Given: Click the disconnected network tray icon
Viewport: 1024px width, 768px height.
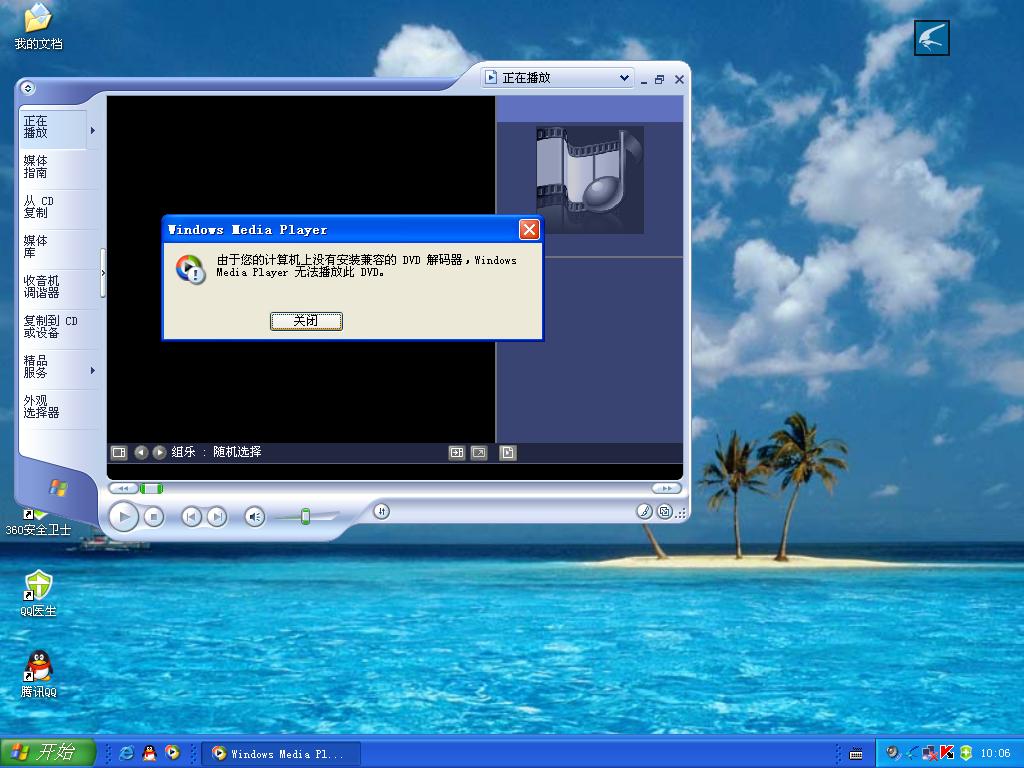Looking at the screenshot, I should coord(929,754).
